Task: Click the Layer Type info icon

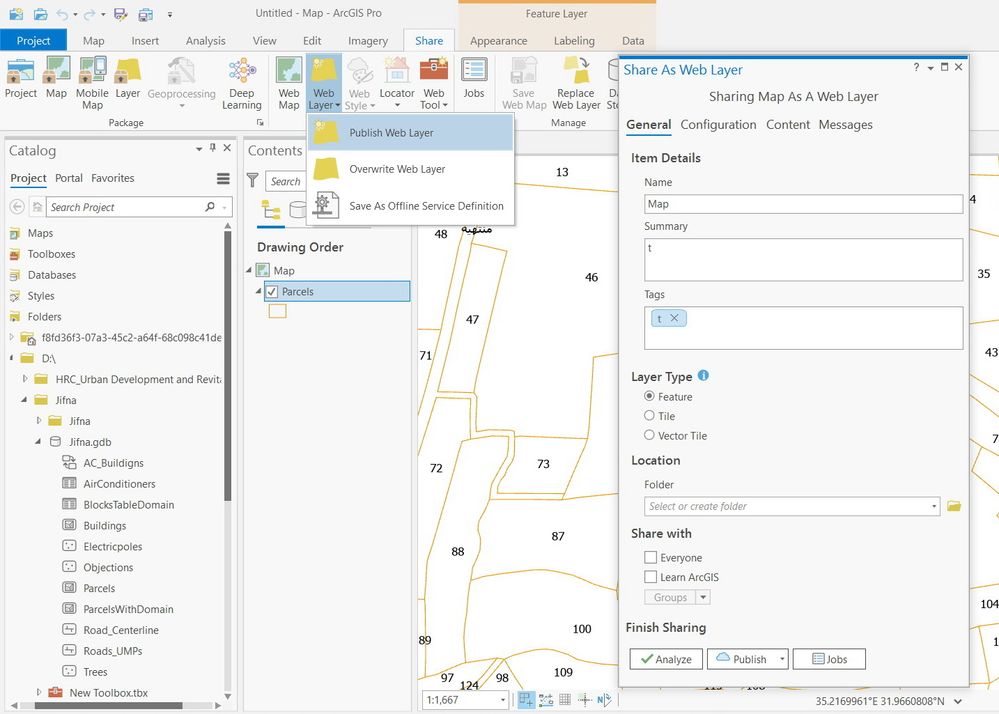Action: [703, 376]
